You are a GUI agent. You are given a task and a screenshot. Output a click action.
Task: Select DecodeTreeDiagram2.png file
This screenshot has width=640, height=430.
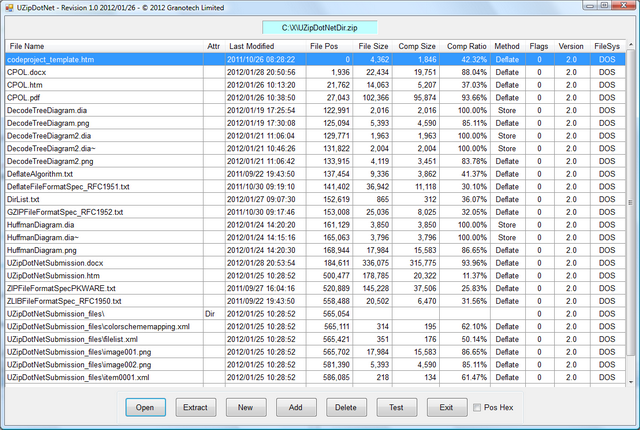[x=315, y=161]
